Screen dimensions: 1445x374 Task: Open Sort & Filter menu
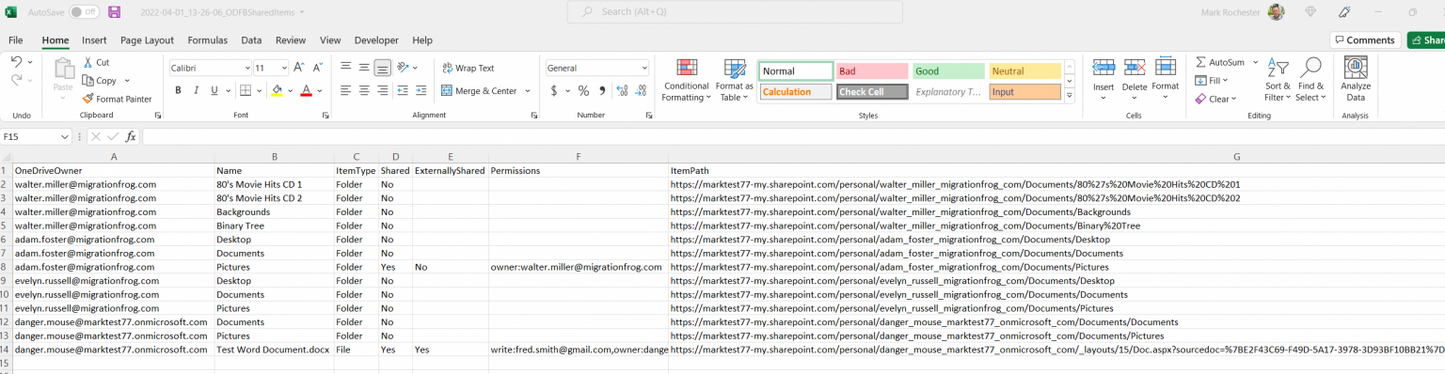point(1278,80)
